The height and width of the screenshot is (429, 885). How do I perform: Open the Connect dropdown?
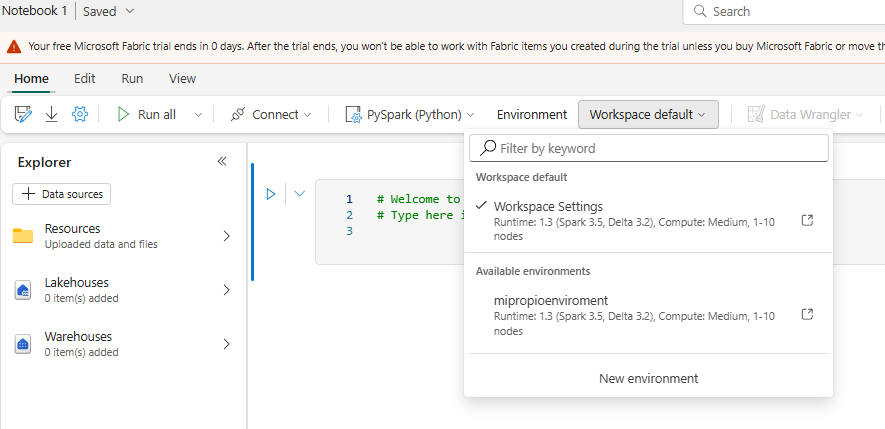pyautogui.click(x=308, y=115)
